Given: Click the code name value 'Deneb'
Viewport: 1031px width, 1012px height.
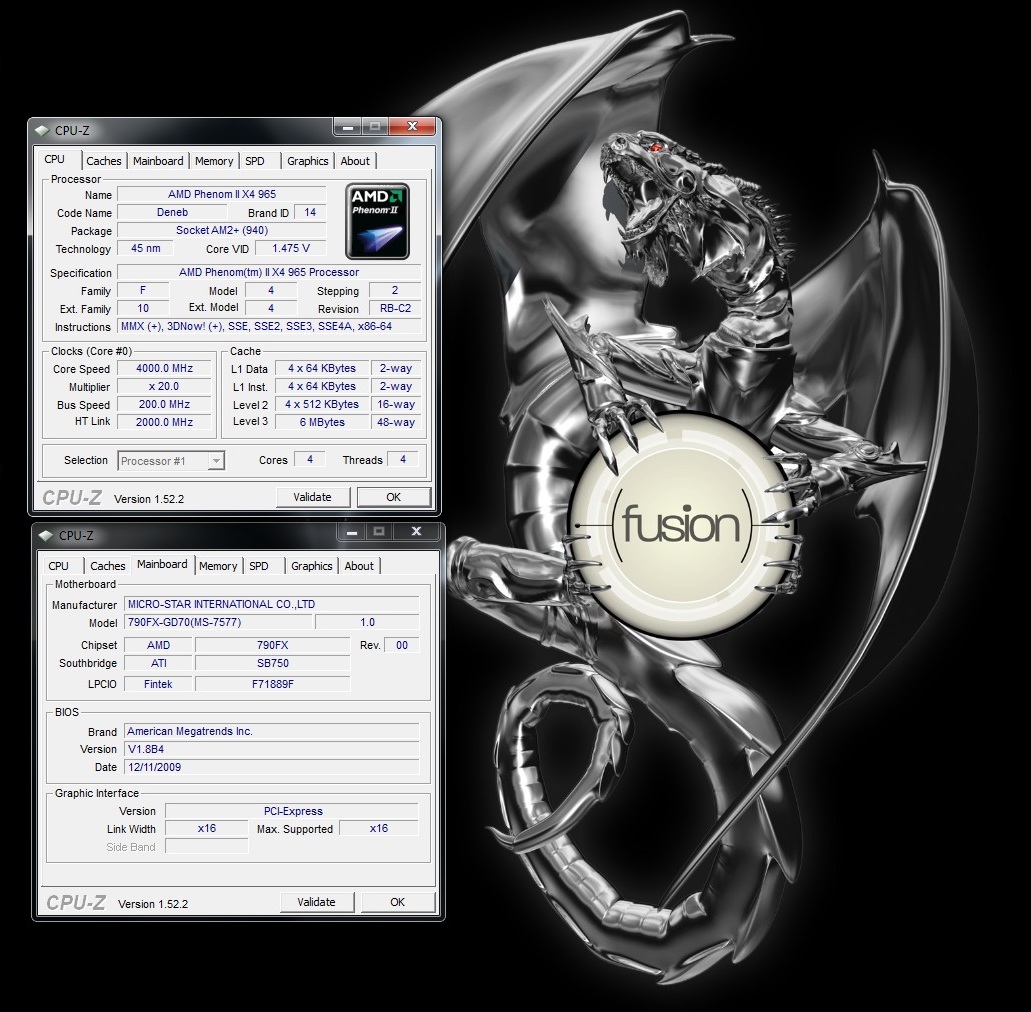Looking at the screenshot, I should (x=172, y=212).
